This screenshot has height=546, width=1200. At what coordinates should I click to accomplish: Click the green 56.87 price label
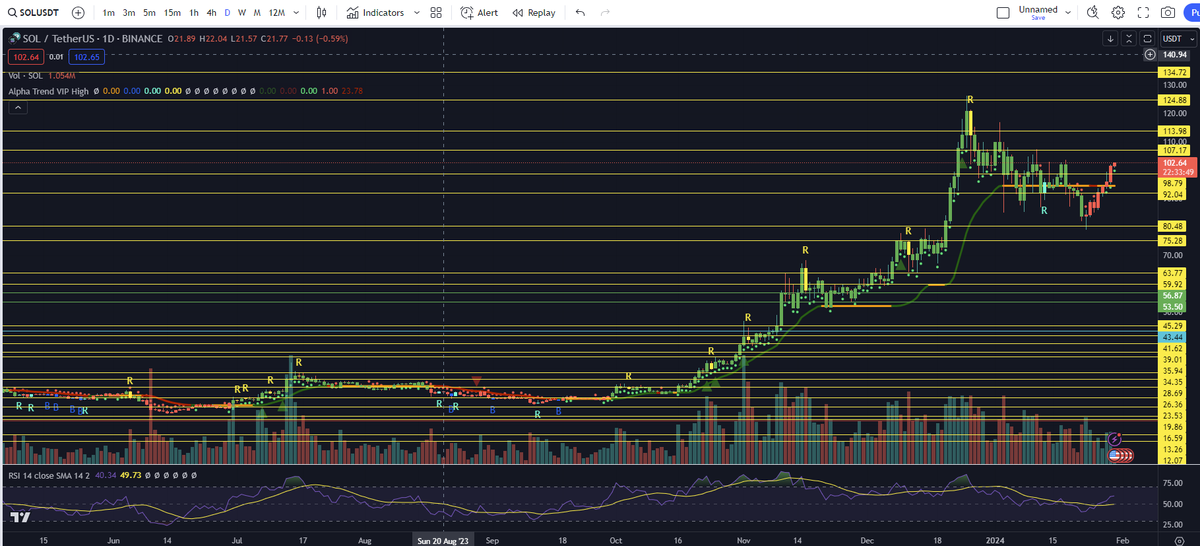point(1172,296)
